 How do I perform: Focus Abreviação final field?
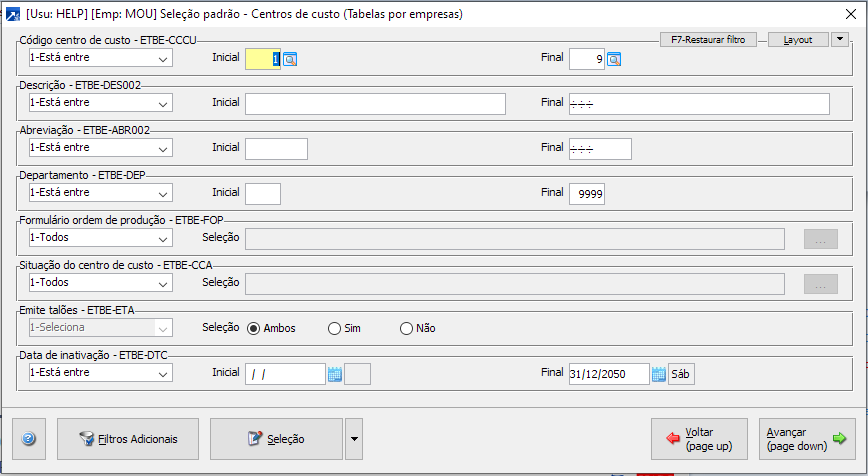coord(600,149)
